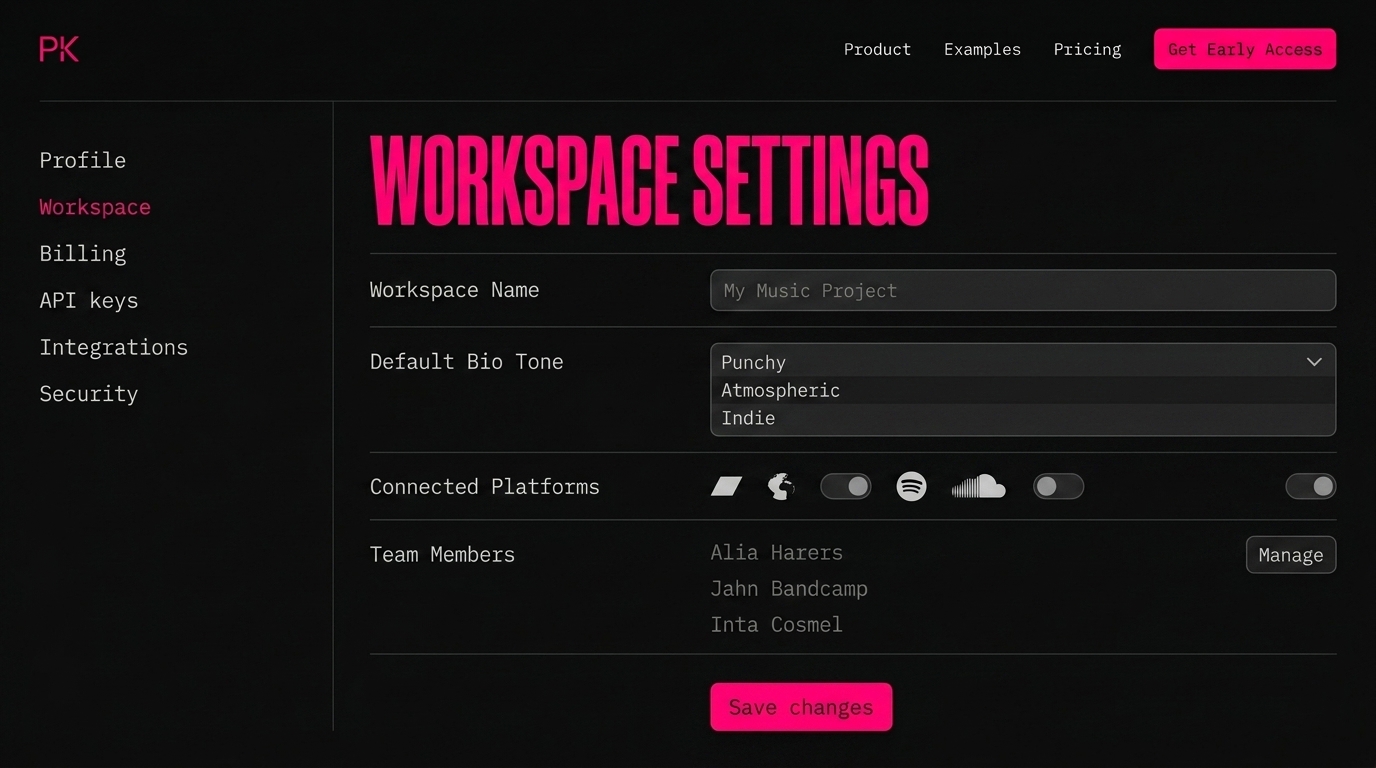Click the Spotify platform icon

911,487
